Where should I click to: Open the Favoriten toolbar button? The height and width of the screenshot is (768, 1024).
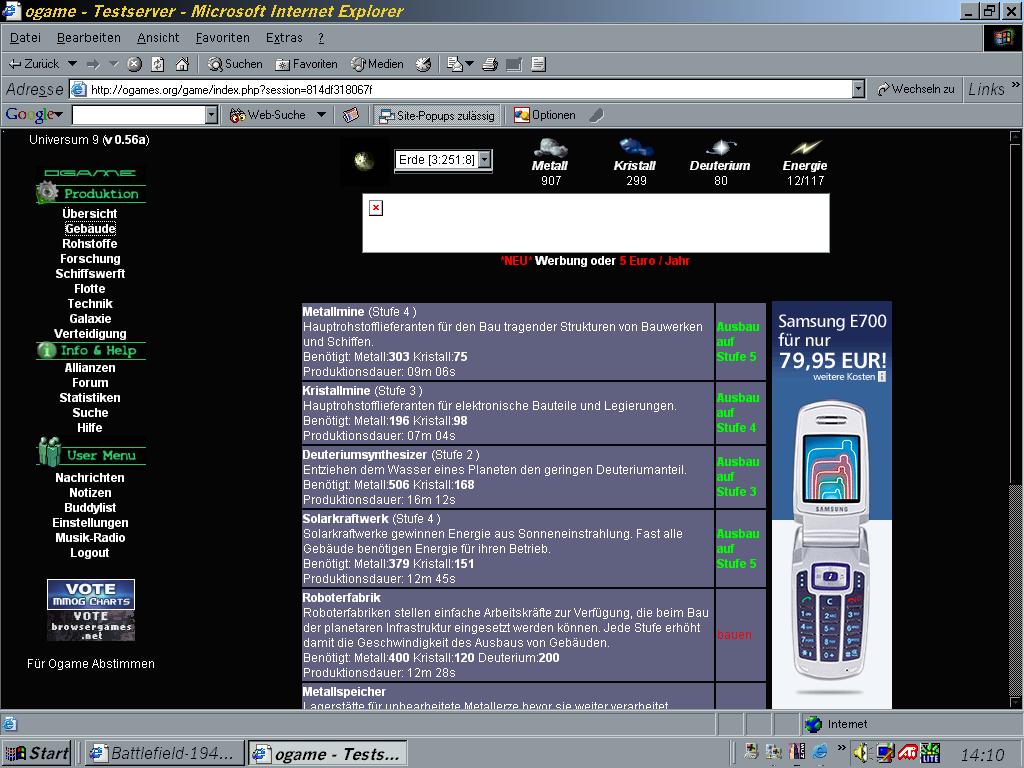pos(306,64)
